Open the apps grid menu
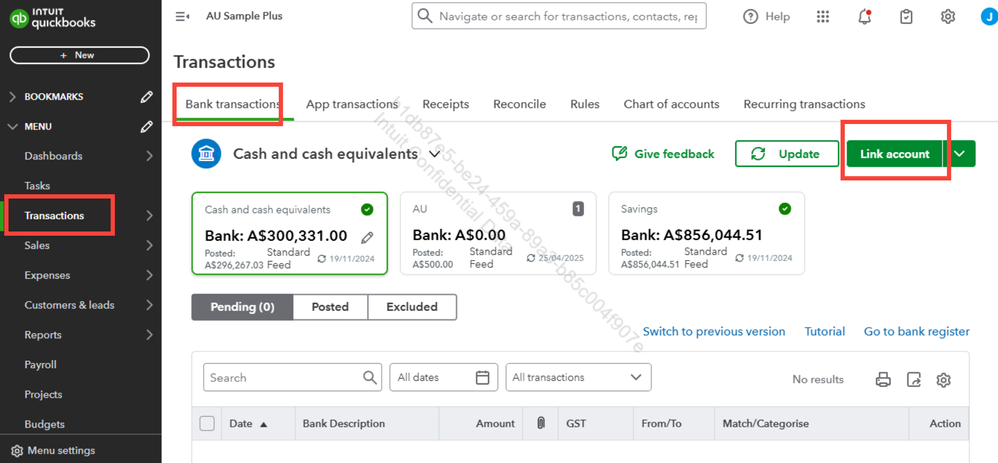Screen dimensions: 998x463 823,16
